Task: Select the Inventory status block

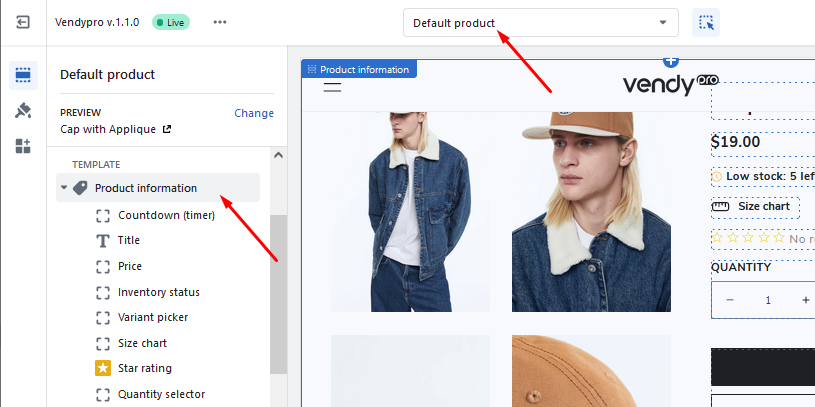Action: tap(159, 292)
